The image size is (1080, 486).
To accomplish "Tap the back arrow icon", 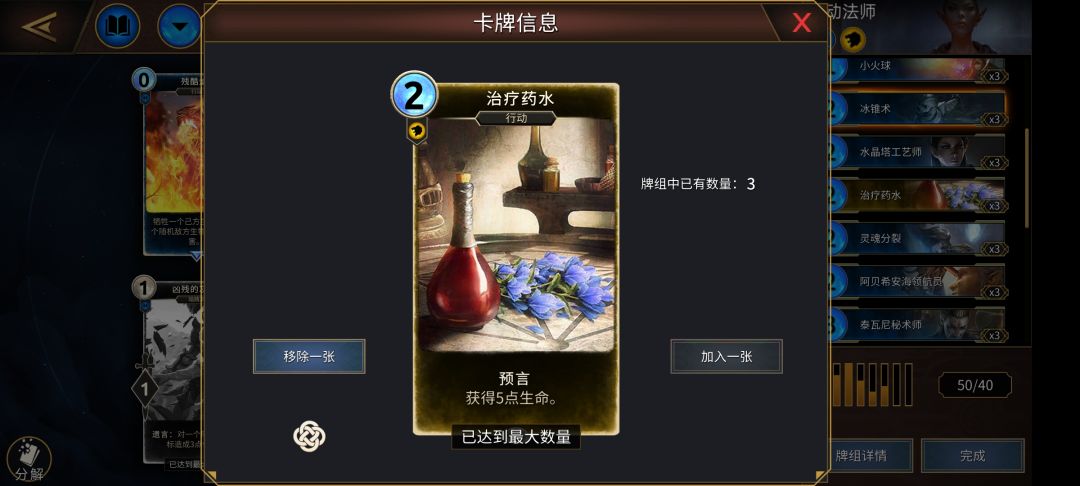I will (x=39, y=26).
